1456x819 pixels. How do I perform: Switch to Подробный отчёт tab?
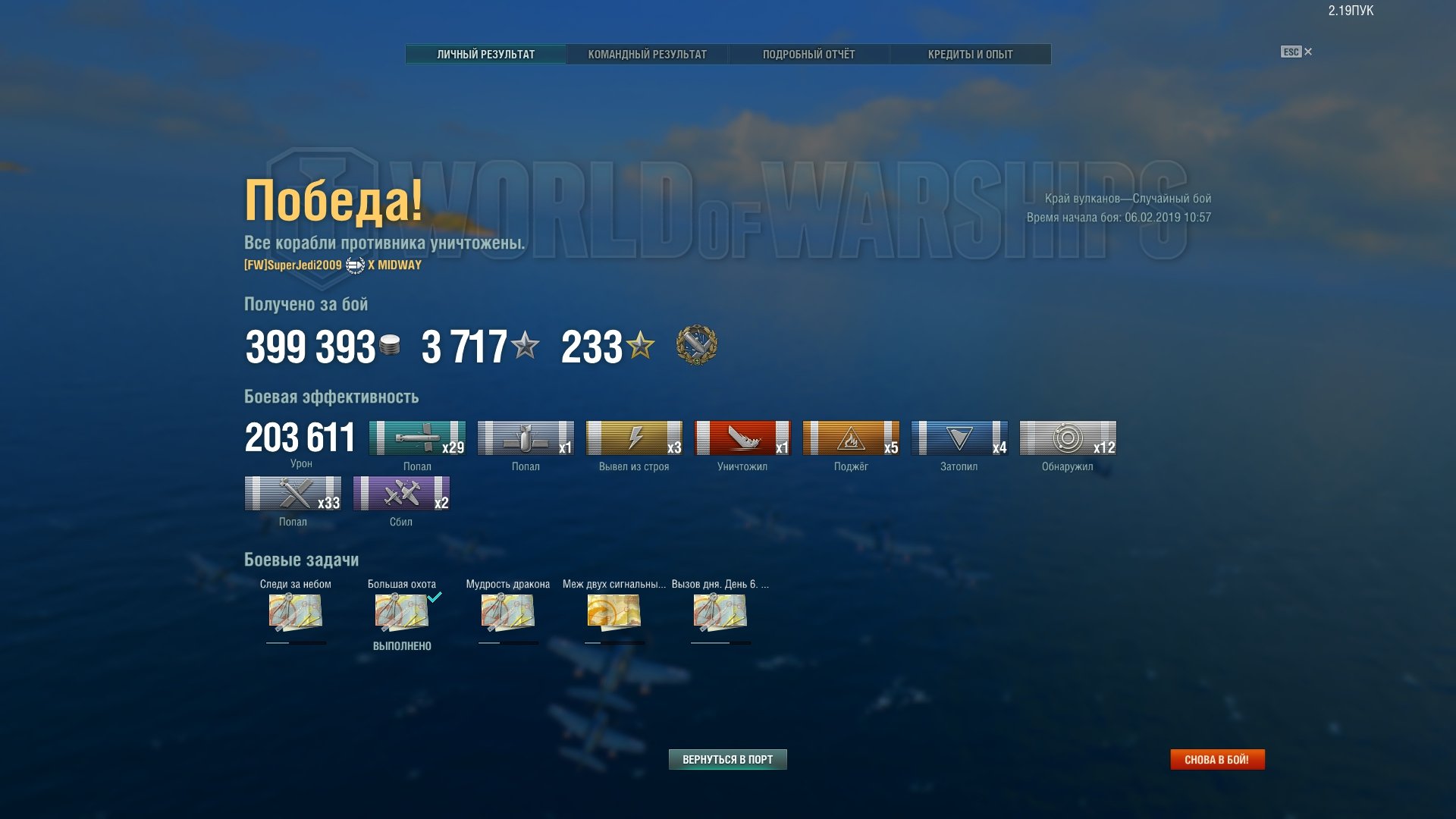(808, 55)
